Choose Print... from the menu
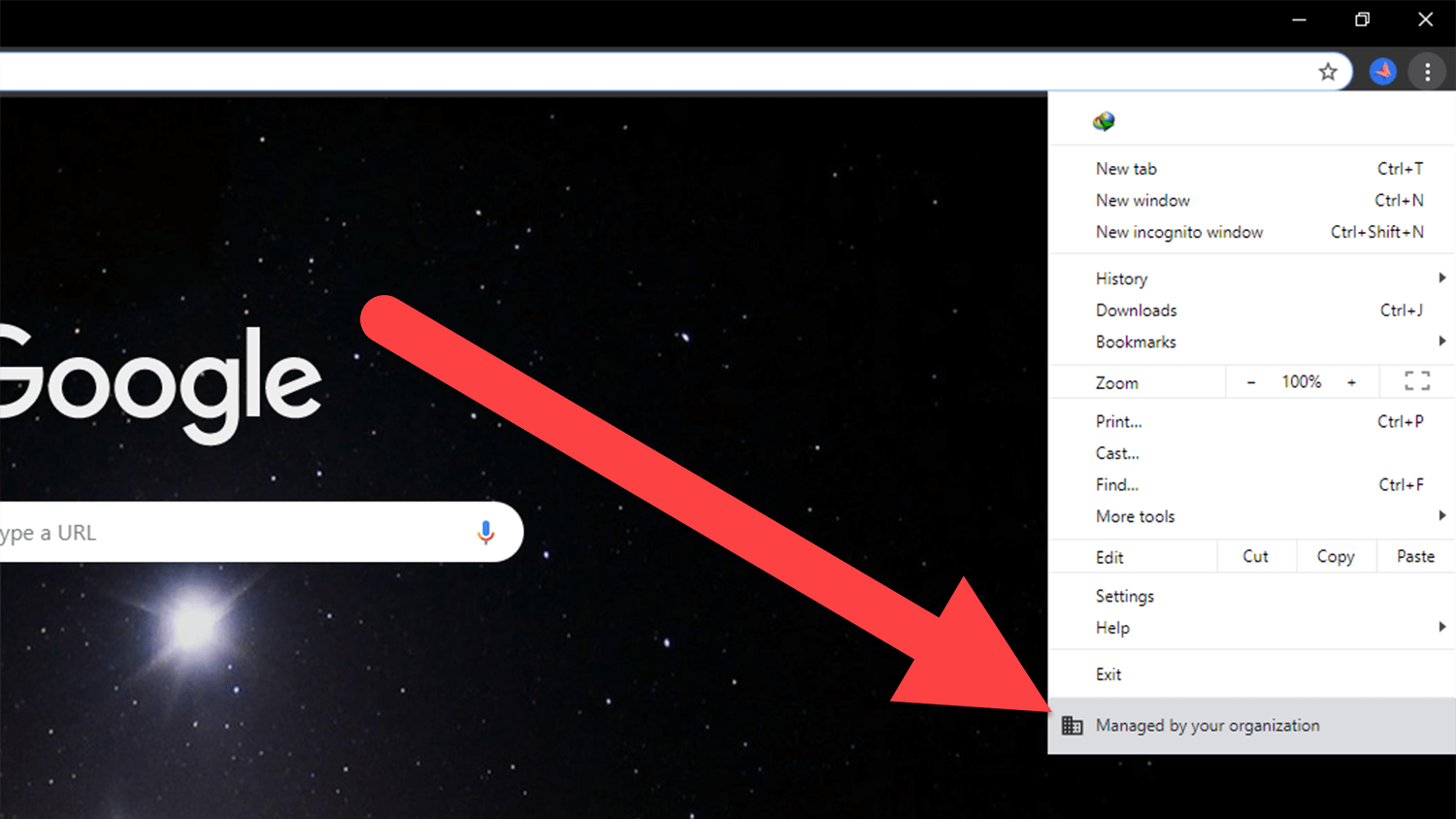 (x=1251, y=421)
